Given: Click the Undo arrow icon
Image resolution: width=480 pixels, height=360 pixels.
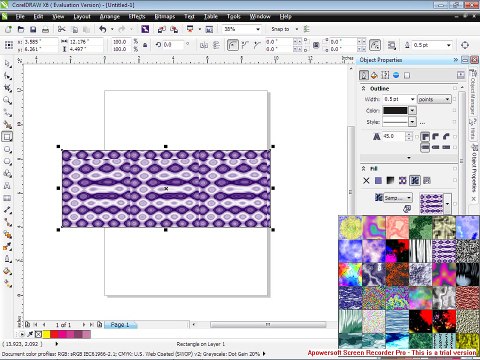Looking at the screenshot, I should point(102,29).
